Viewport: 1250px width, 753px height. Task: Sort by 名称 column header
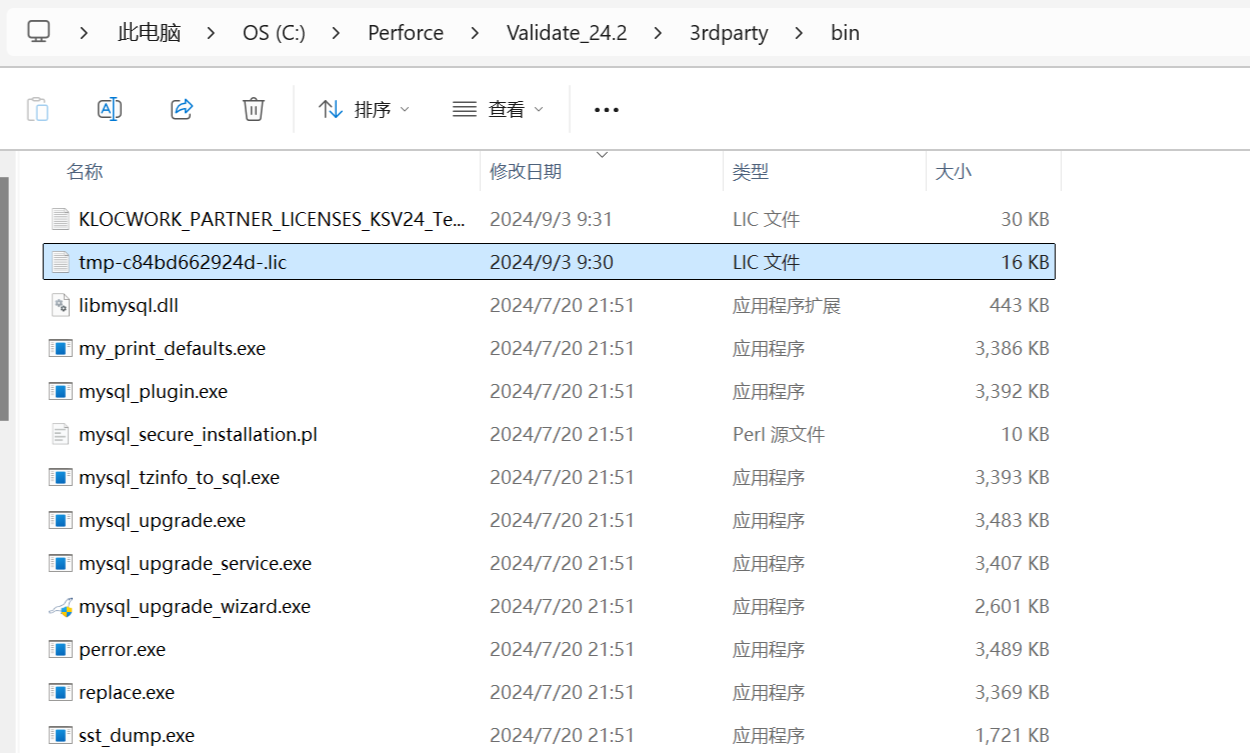[85, 172]
